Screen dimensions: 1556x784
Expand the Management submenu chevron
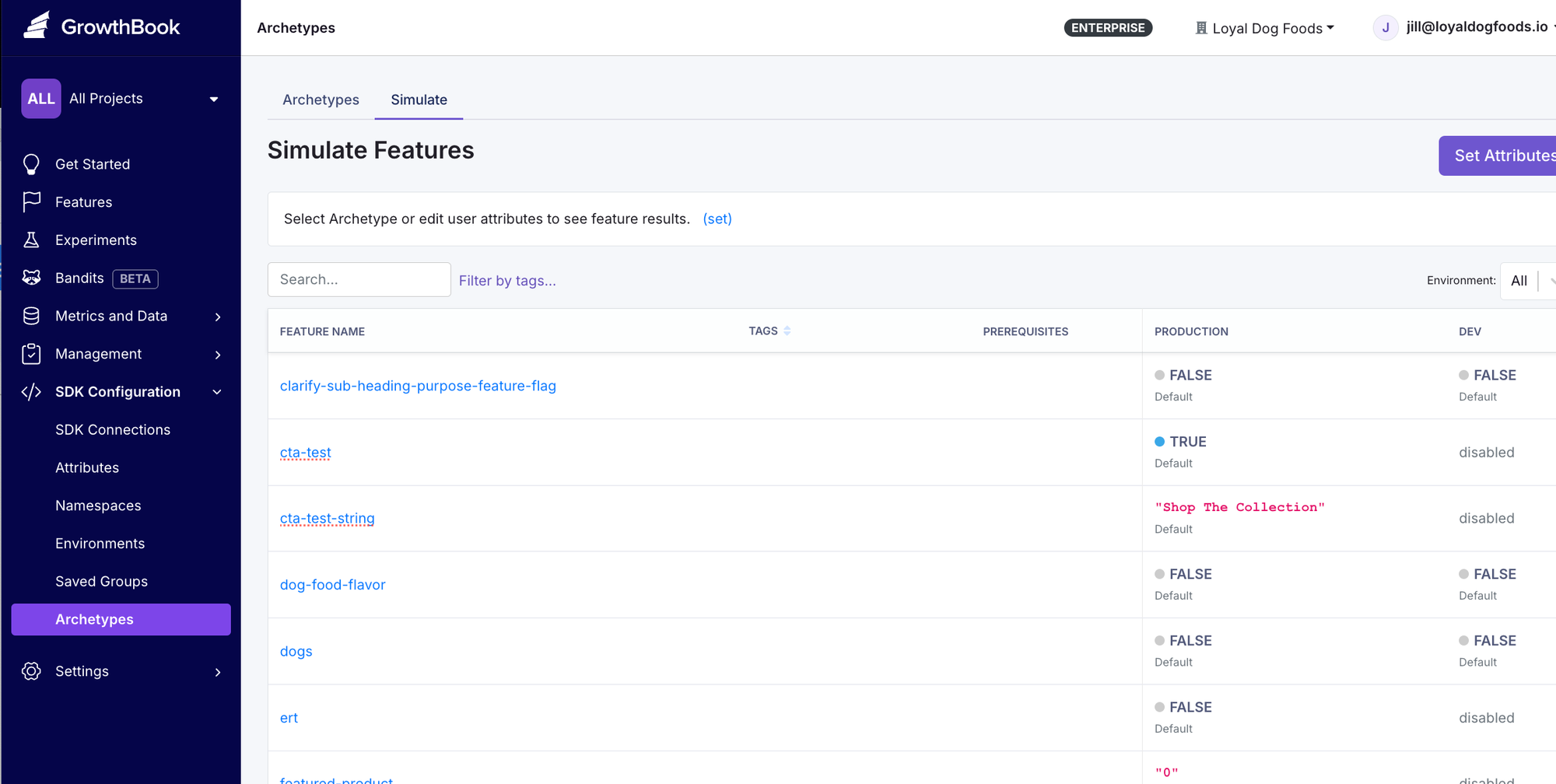coord(218,355)
